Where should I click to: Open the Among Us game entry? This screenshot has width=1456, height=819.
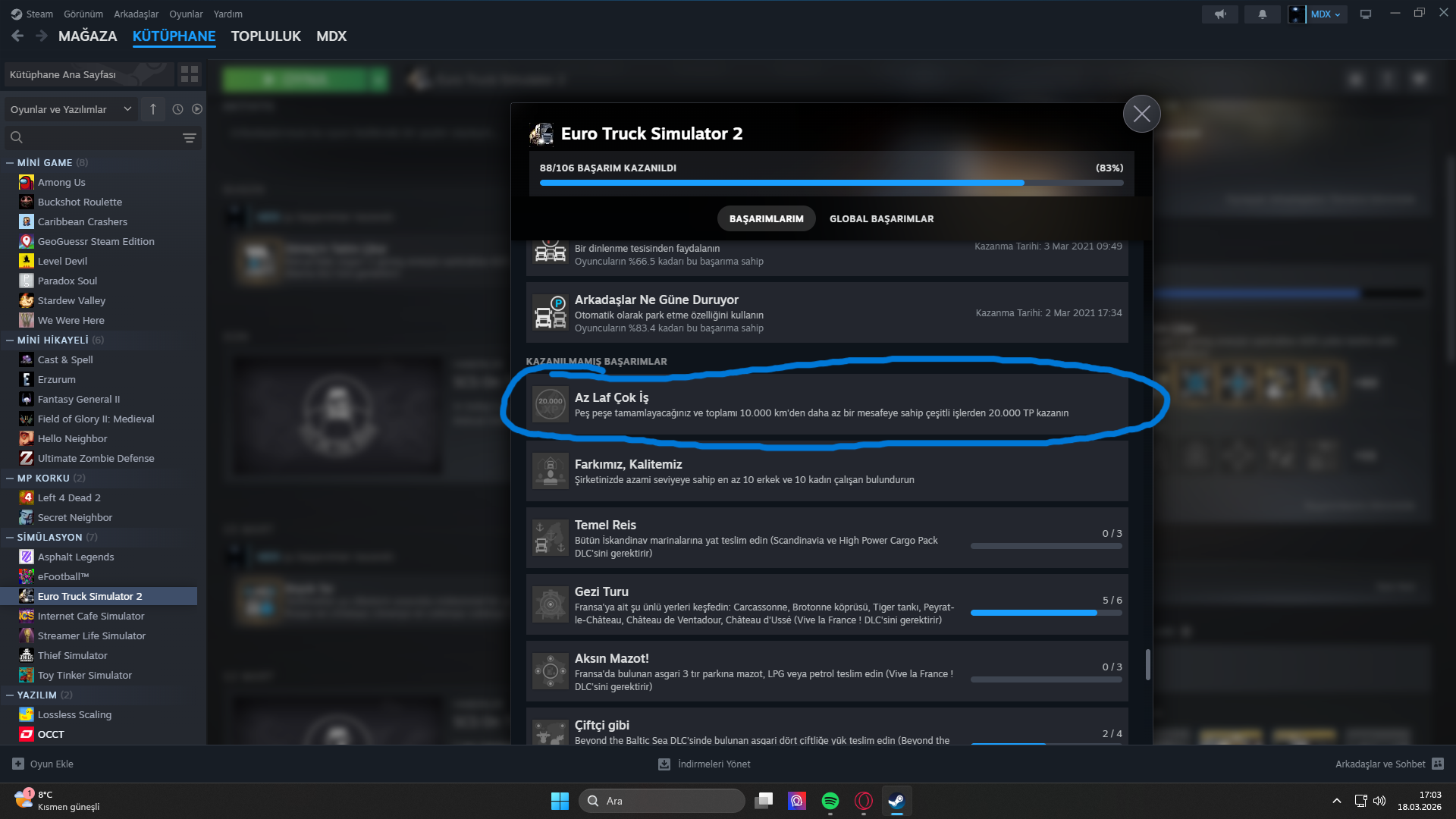click(61, 182)
